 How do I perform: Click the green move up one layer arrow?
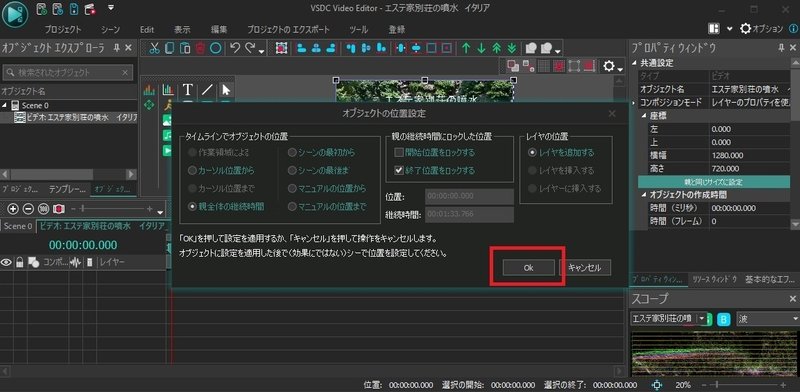tap(466, 48)
